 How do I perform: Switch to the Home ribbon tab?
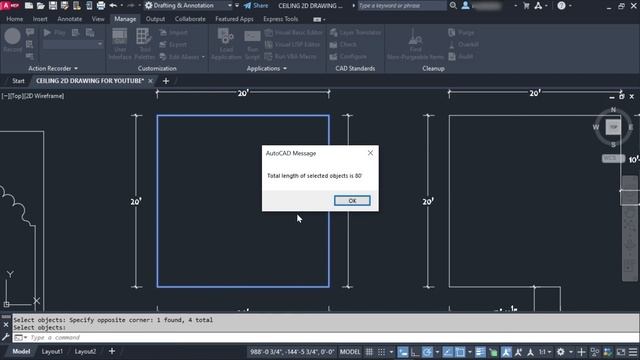click(x=15, y=19)
